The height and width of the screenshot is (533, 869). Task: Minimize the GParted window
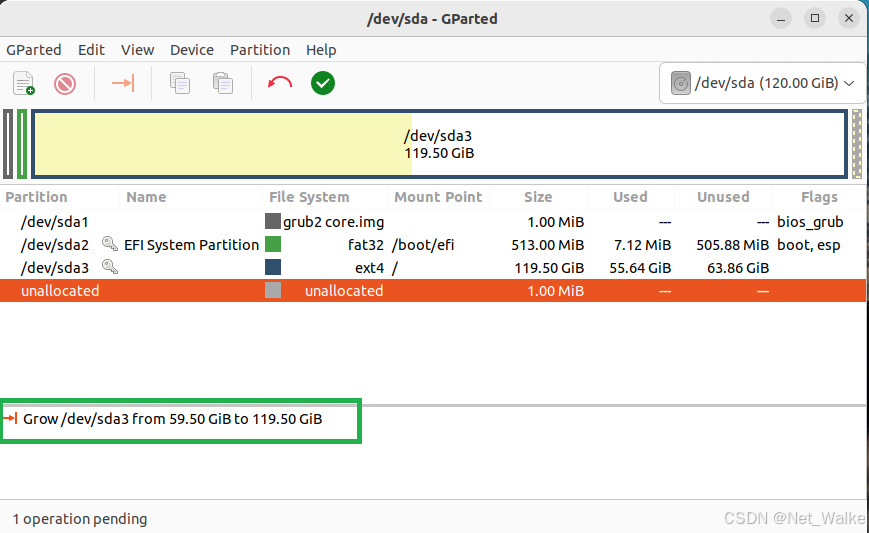(x=781, y=18)
